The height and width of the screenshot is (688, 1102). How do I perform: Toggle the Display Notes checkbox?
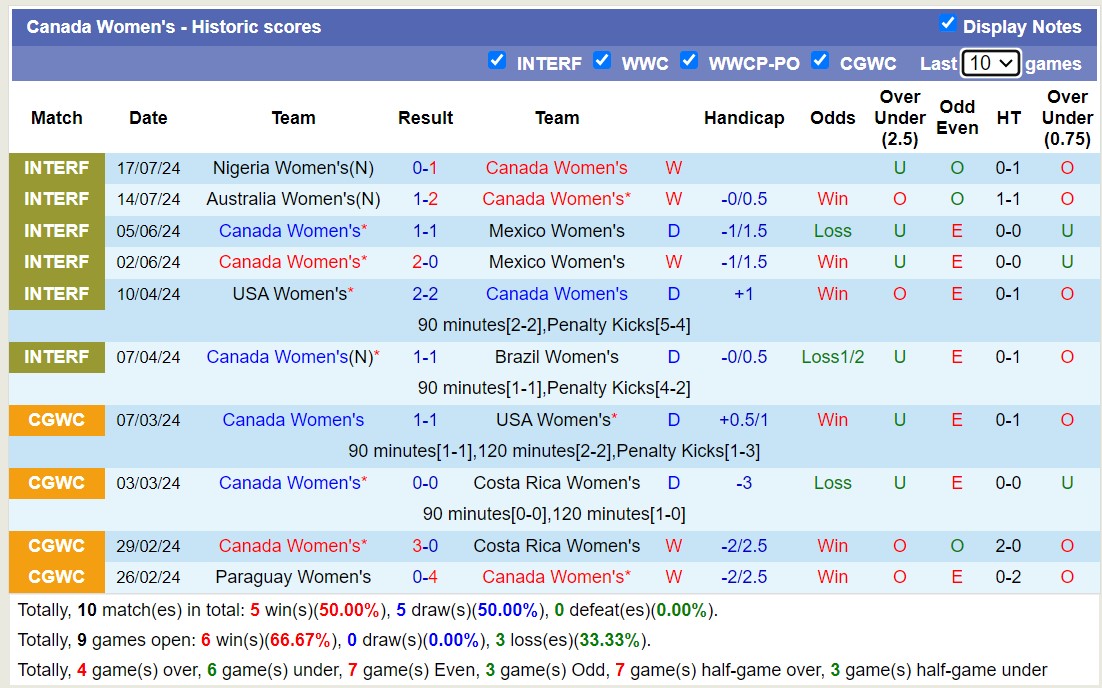[948, 24]
